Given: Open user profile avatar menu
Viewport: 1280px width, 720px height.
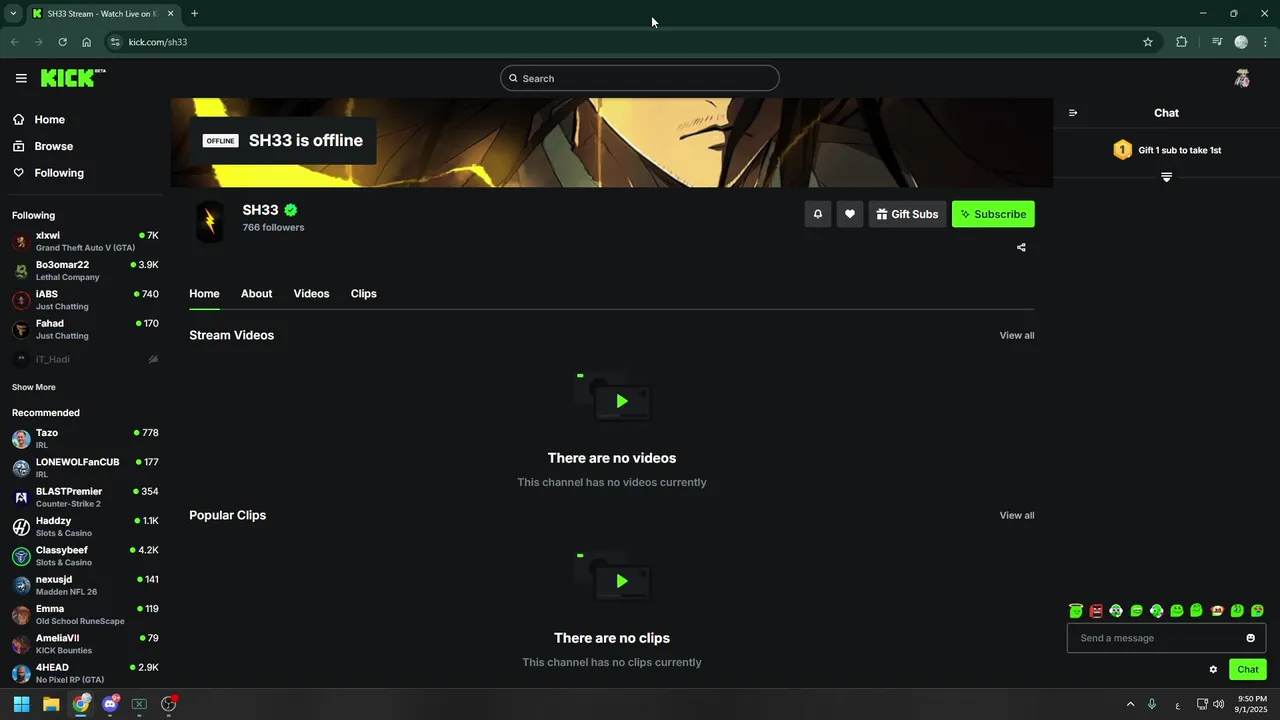Looking at the screenshot, I should pyautogui.click(x=1242, y=78).
